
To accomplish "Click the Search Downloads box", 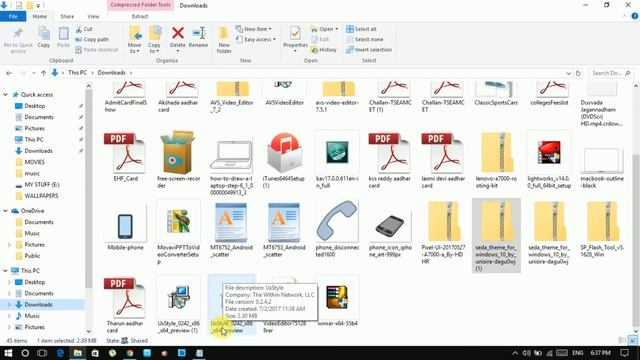I will 611,73.
